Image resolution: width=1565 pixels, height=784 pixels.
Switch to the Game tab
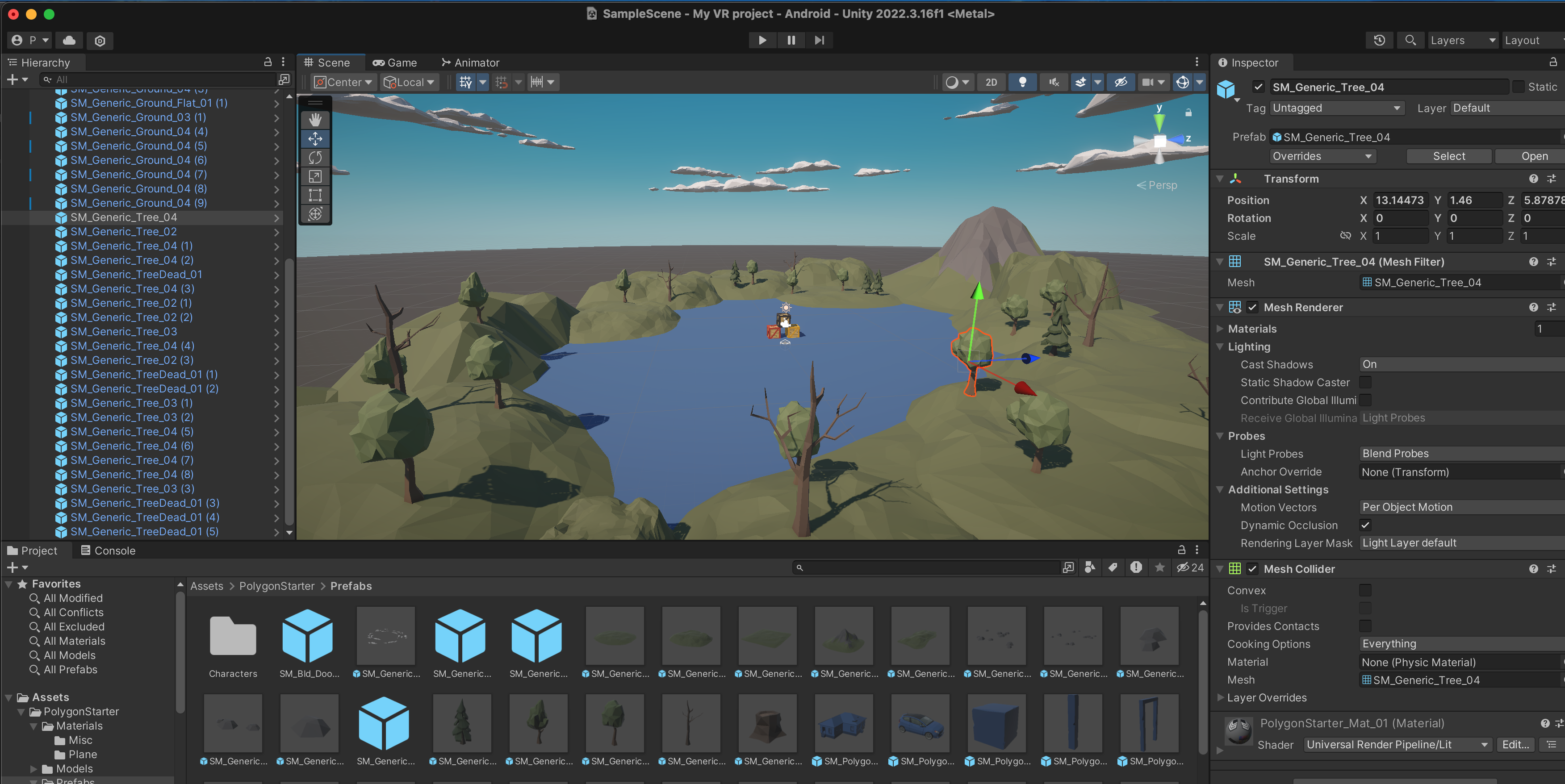pyautogui.click(x=395, y=63)
